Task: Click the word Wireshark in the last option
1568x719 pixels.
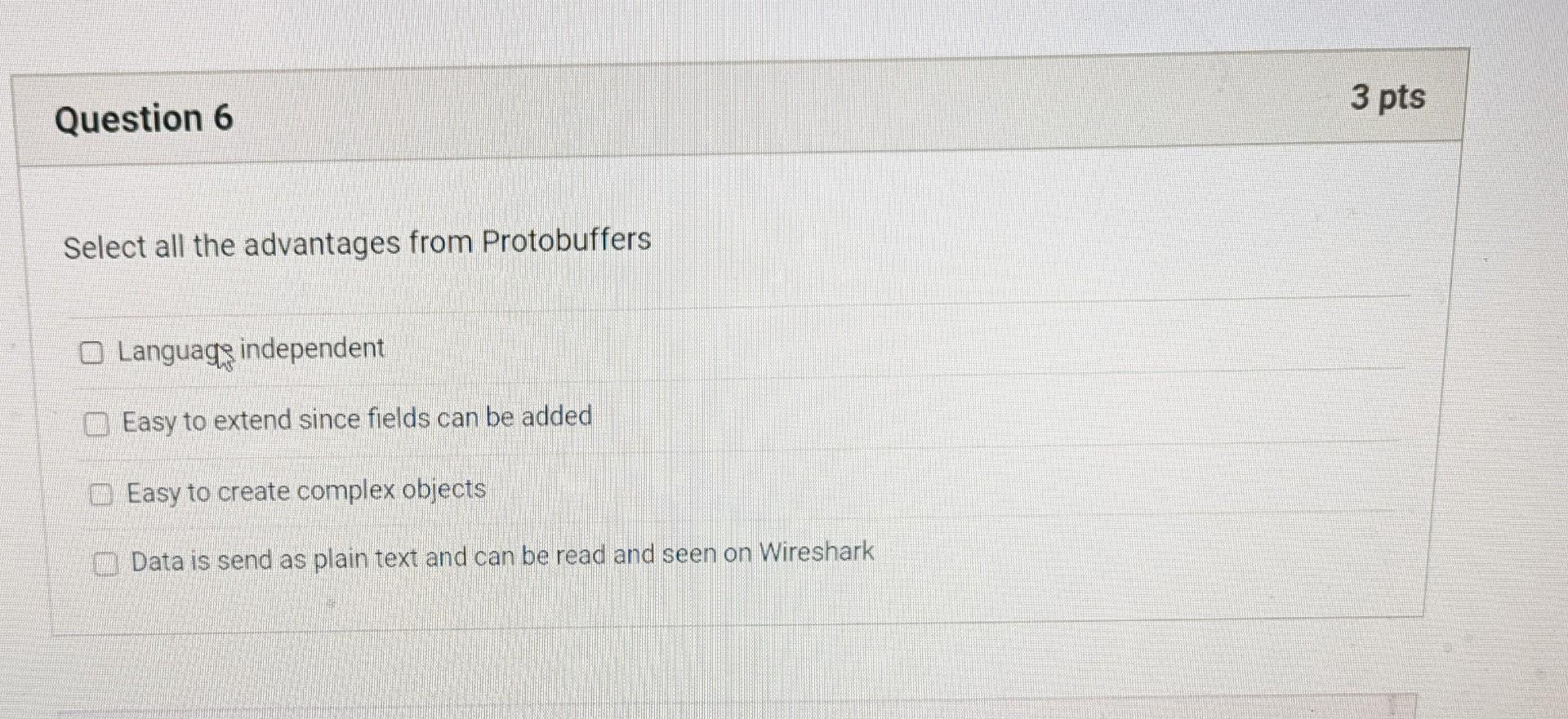Action: point(817,553)
